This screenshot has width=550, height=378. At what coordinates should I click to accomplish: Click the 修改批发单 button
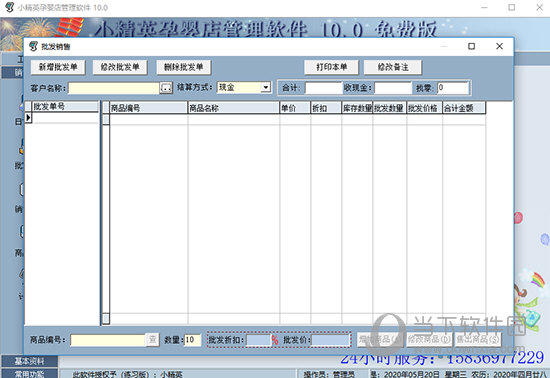tap(120, 67)
